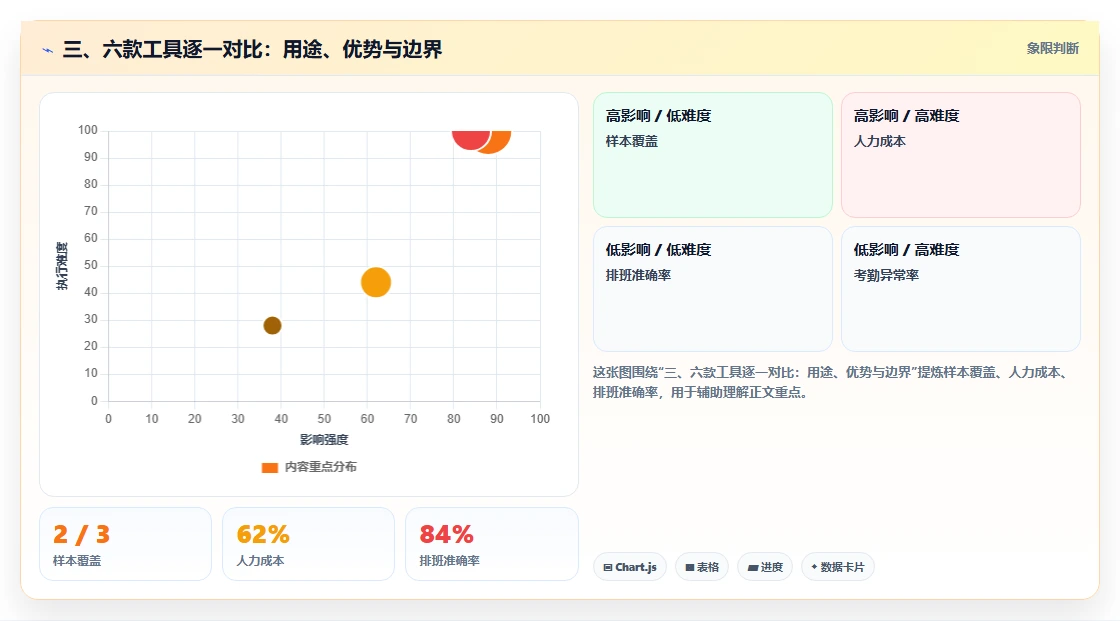Click the orange legend color box
This screenshot has height=621, width=1120.
(x=269, y=467)
